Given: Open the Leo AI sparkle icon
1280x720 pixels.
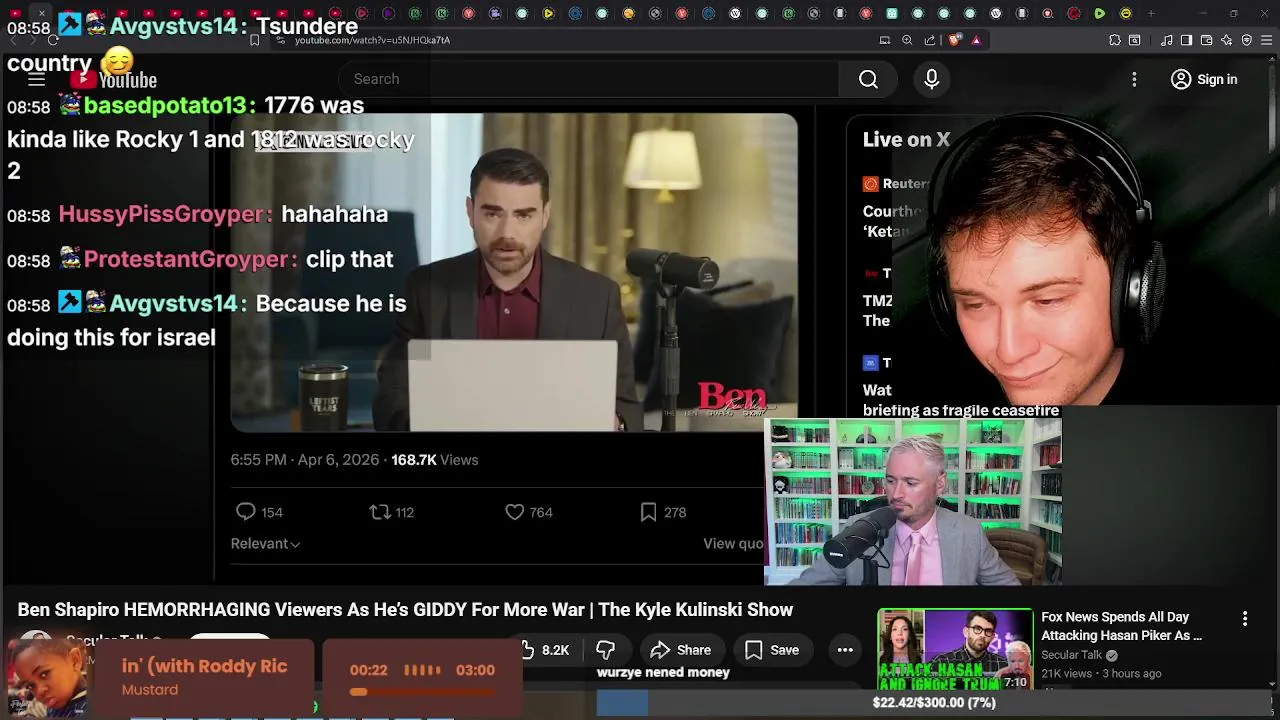Looking at the screenshot, I should point(1226,40).
